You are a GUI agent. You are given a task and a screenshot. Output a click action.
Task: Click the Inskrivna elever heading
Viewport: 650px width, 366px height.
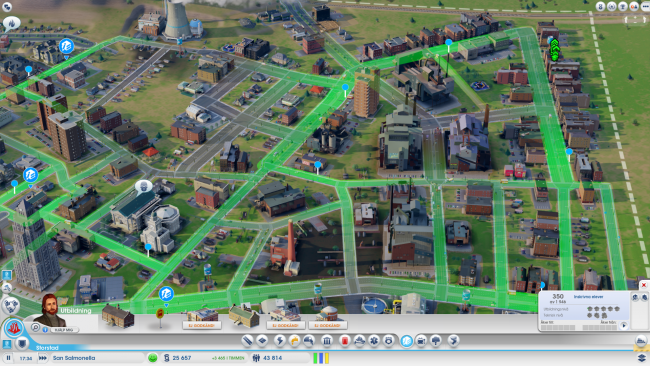coord(588,297)
